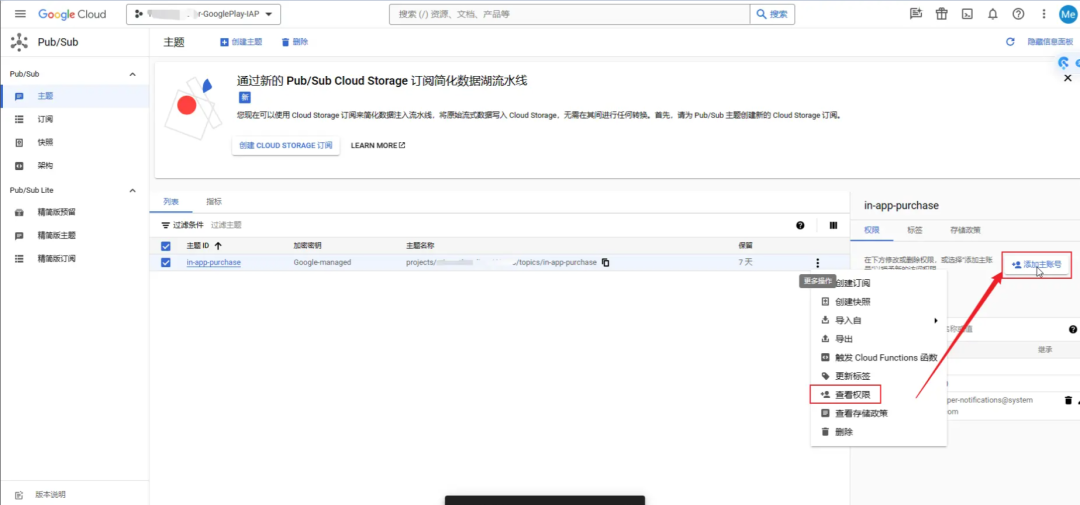This screenshot has height=505, width=1080.
Task: Choose 查看权限 from context menu
Action: (x=880, y=395)
